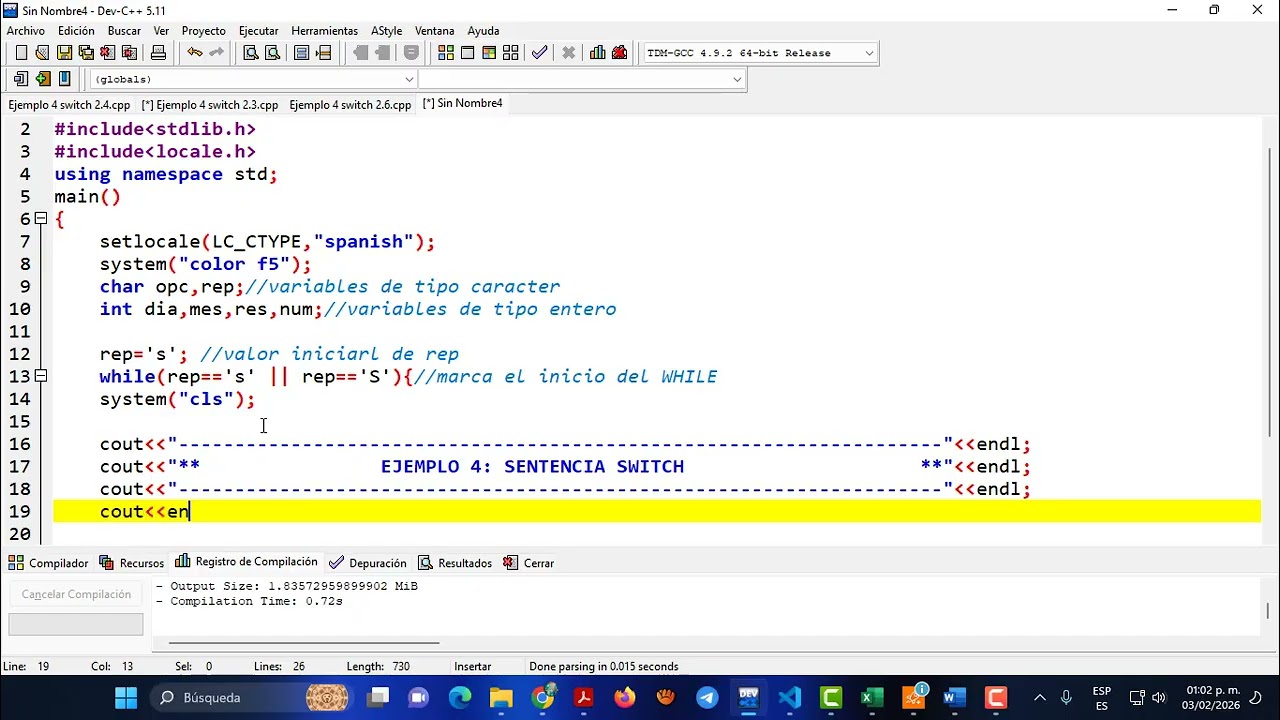Show hidden system tray icons chevron
The image size is (1280, 720).
(x=1039, y=697)
